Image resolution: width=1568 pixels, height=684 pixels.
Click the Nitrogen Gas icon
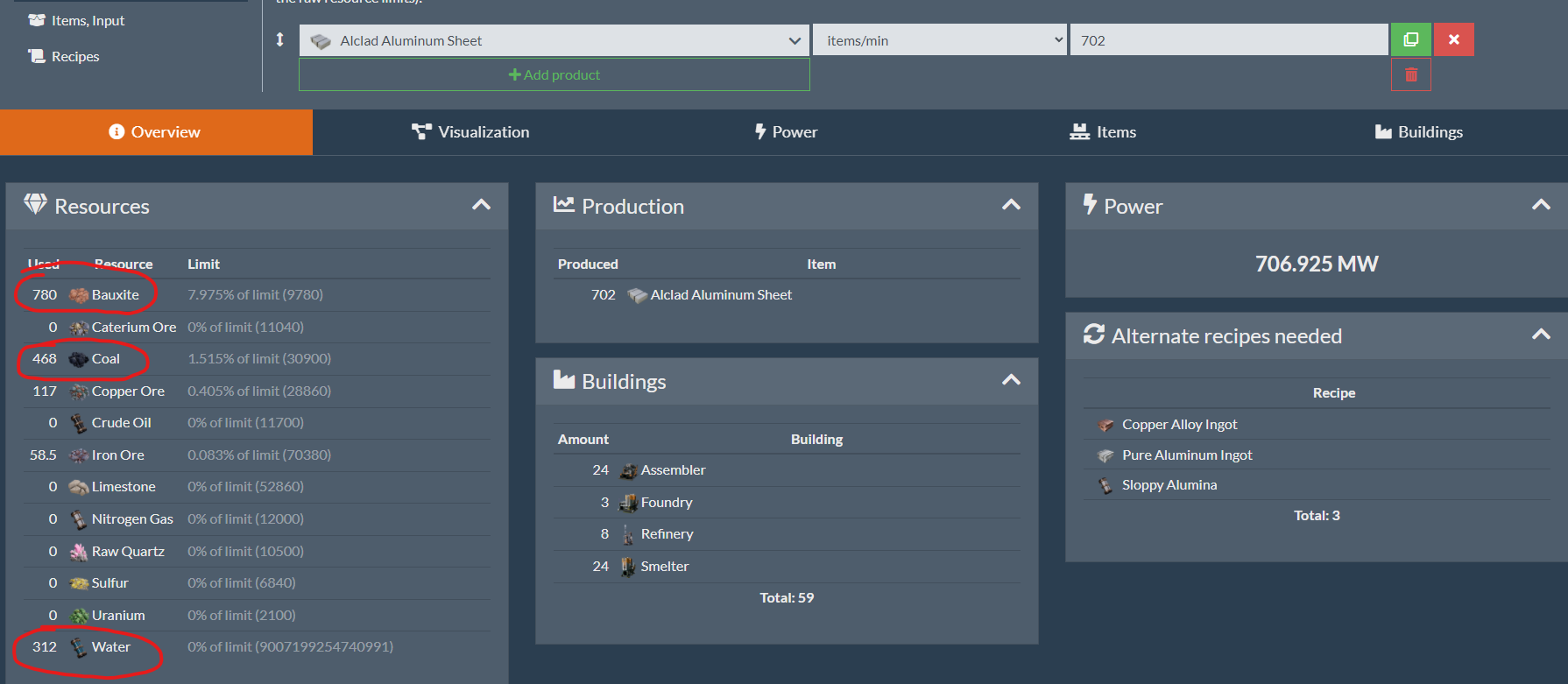79,519
